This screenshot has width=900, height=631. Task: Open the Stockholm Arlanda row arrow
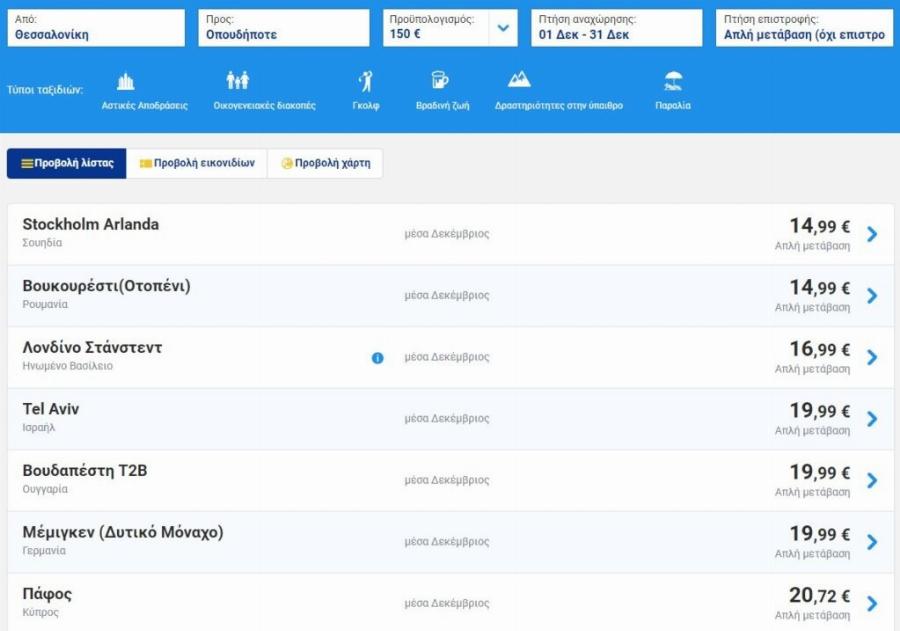872,234
